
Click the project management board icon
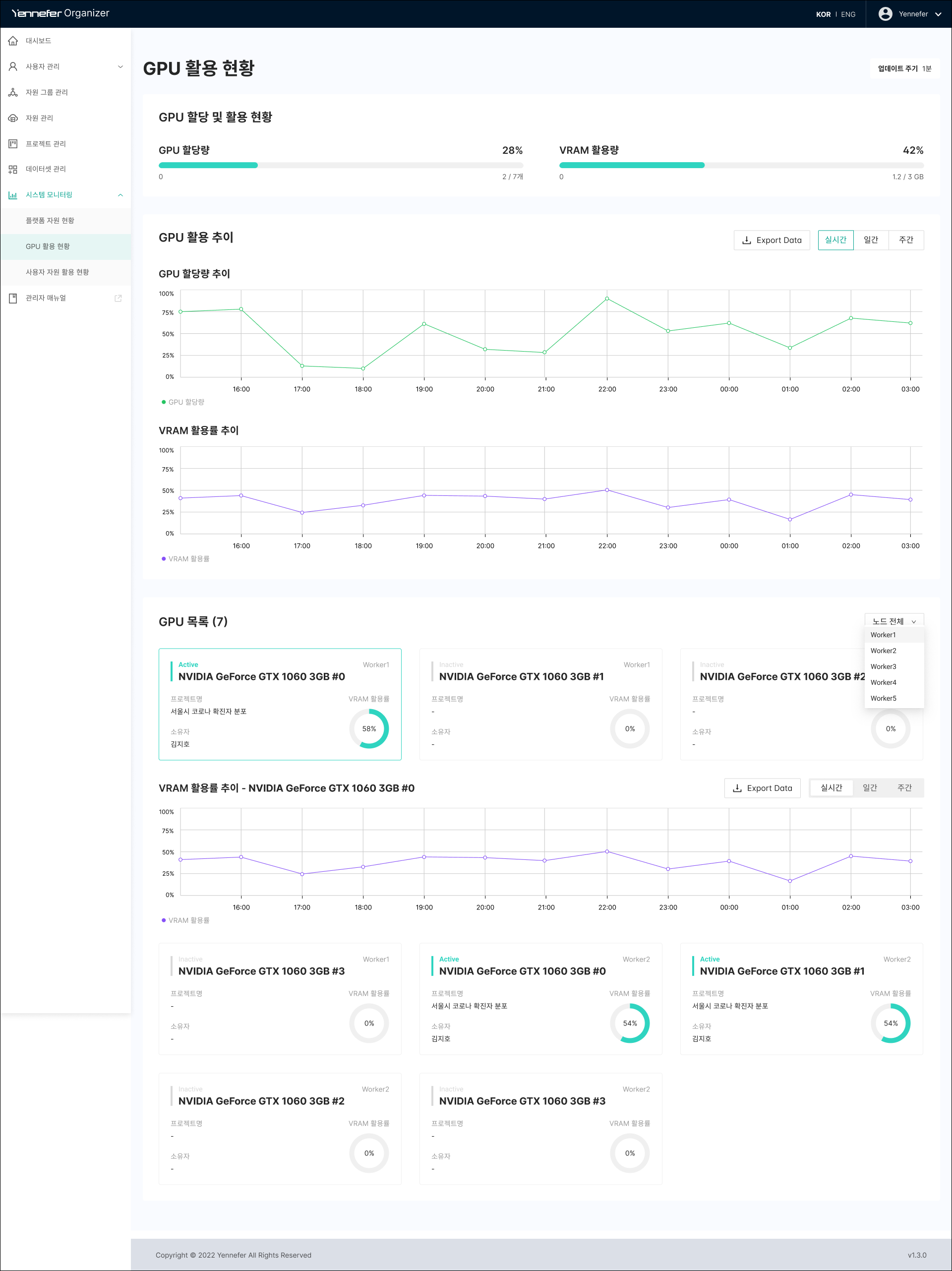coord(12,144)
